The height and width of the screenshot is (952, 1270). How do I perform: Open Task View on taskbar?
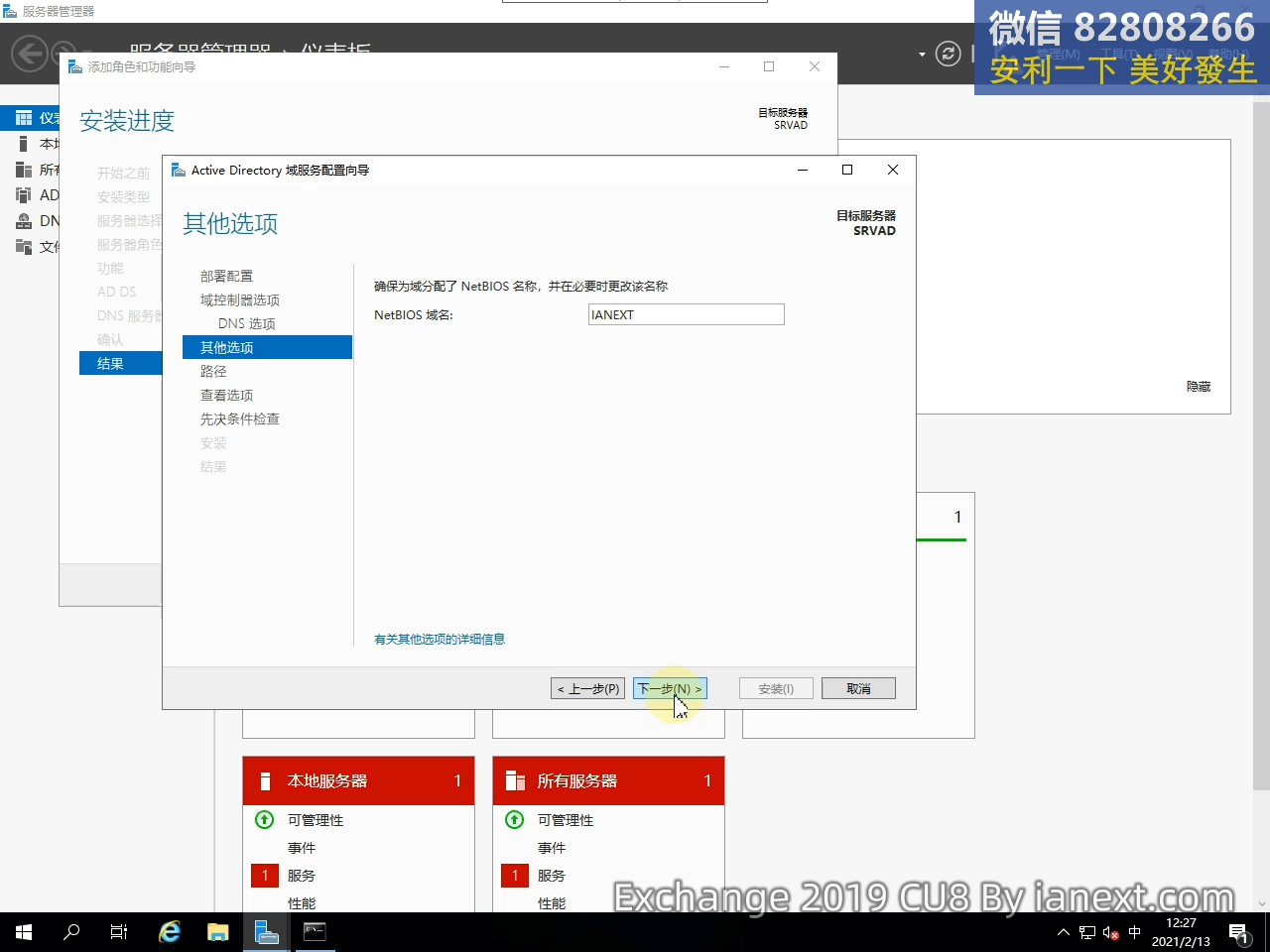tap(119, 932)
